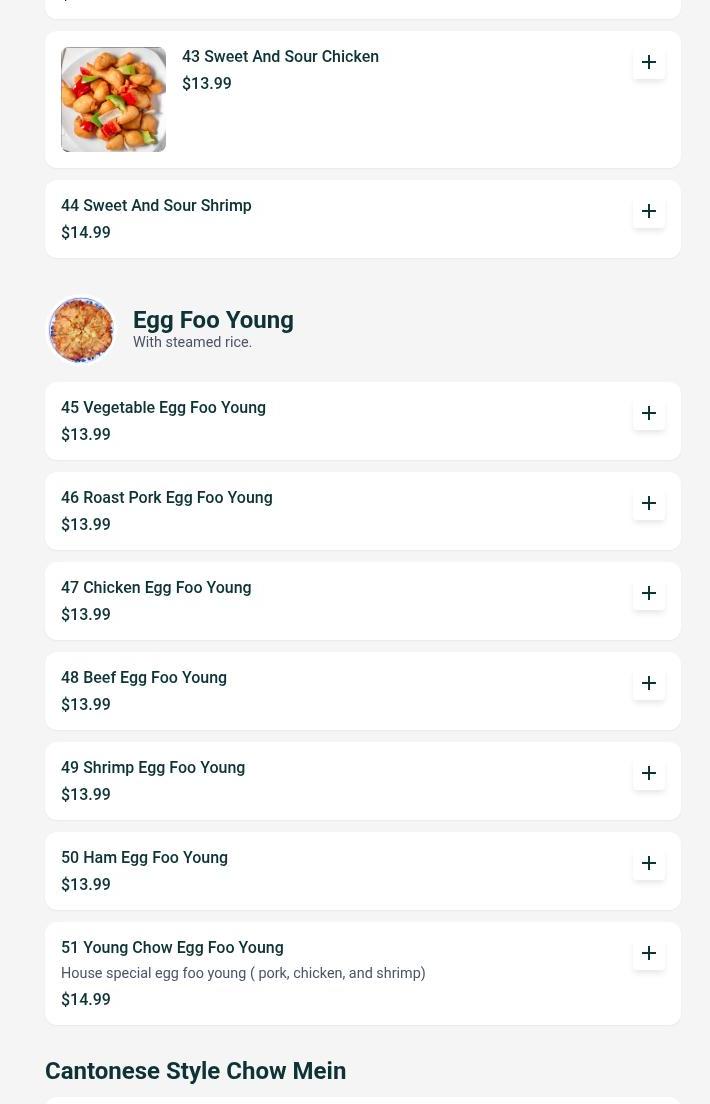Click the Egg Foo Young category image
This screenshot has width=710, height=1104.
82,330
